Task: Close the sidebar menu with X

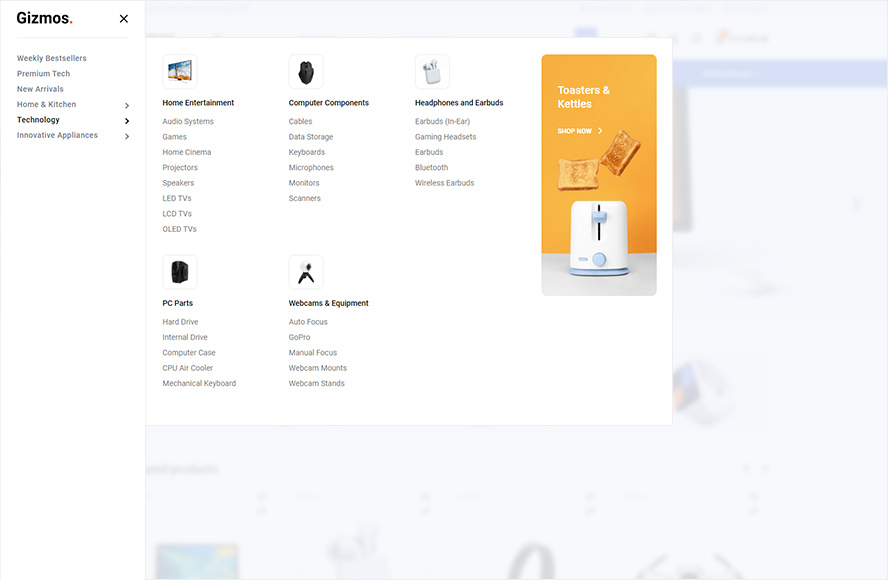Action: click(124, 18)
